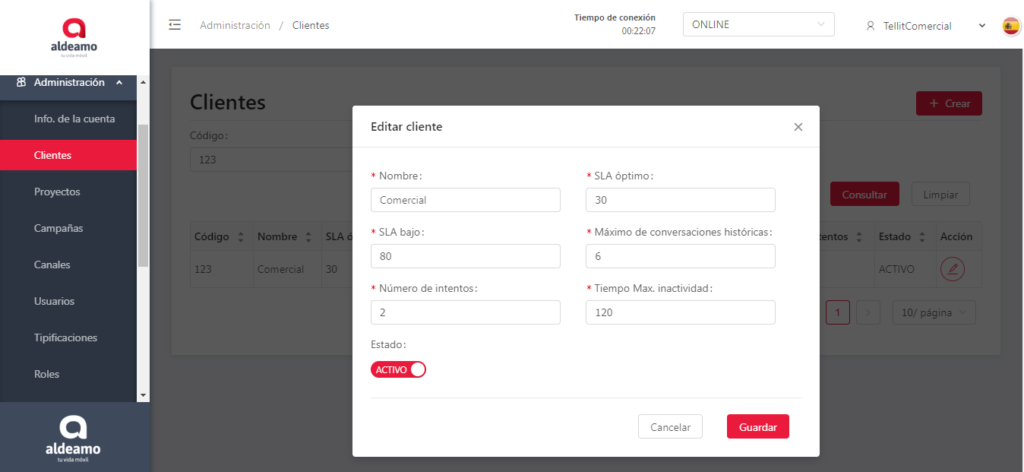Open the ONLINE status dropdown

[x=758, y=25]
